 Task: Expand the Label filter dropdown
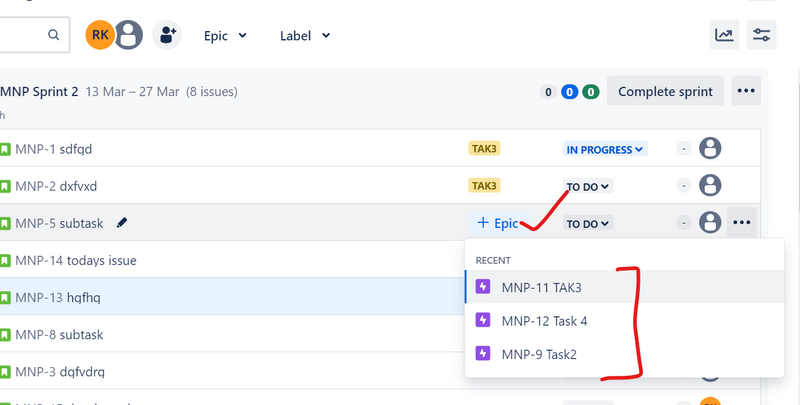tap(305, 36)
